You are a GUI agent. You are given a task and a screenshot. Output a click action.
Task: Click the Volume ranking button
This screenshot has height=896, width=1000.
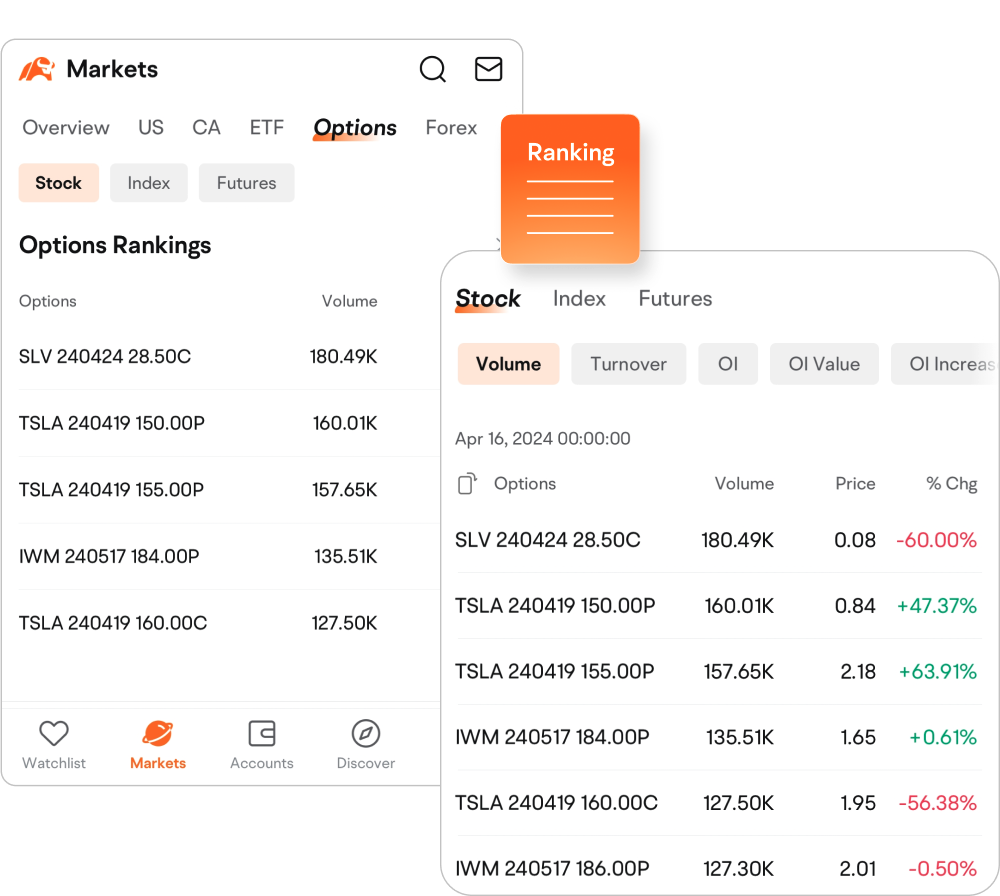pyautogui.click(x=508, y=364)
